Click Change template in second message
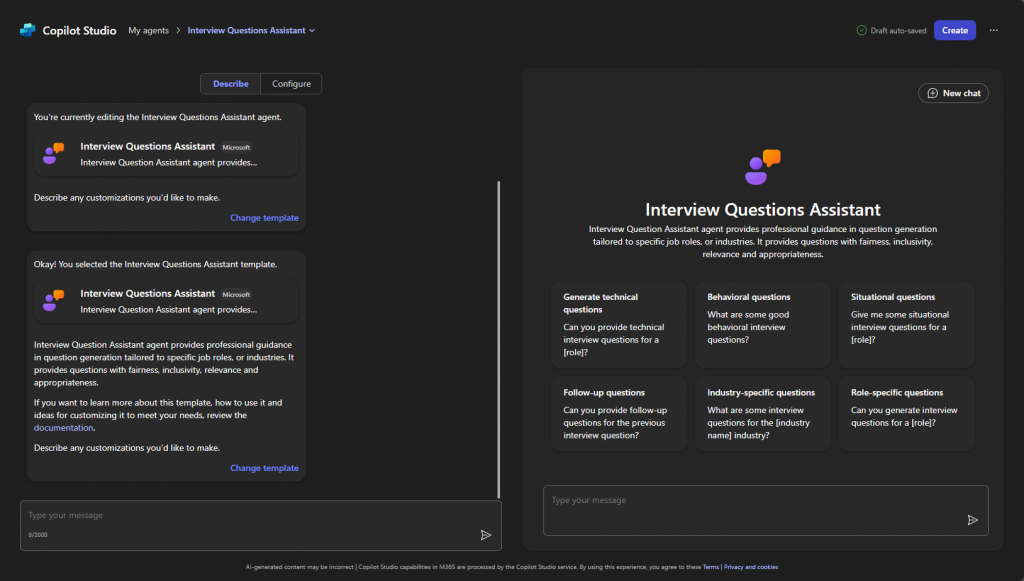This screenshot has width=1024, height=581. pos(264,467)
